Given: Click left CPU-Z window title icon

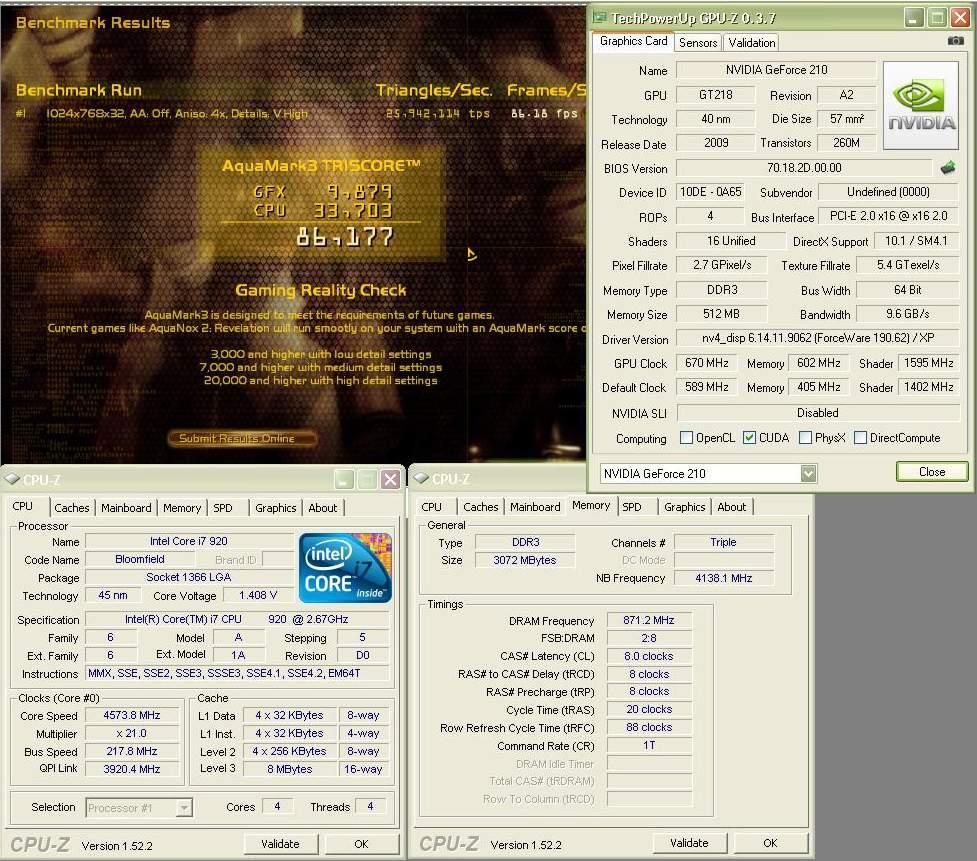Looking at the screenshot, I should pyautogui.click(x=12, y=479).
